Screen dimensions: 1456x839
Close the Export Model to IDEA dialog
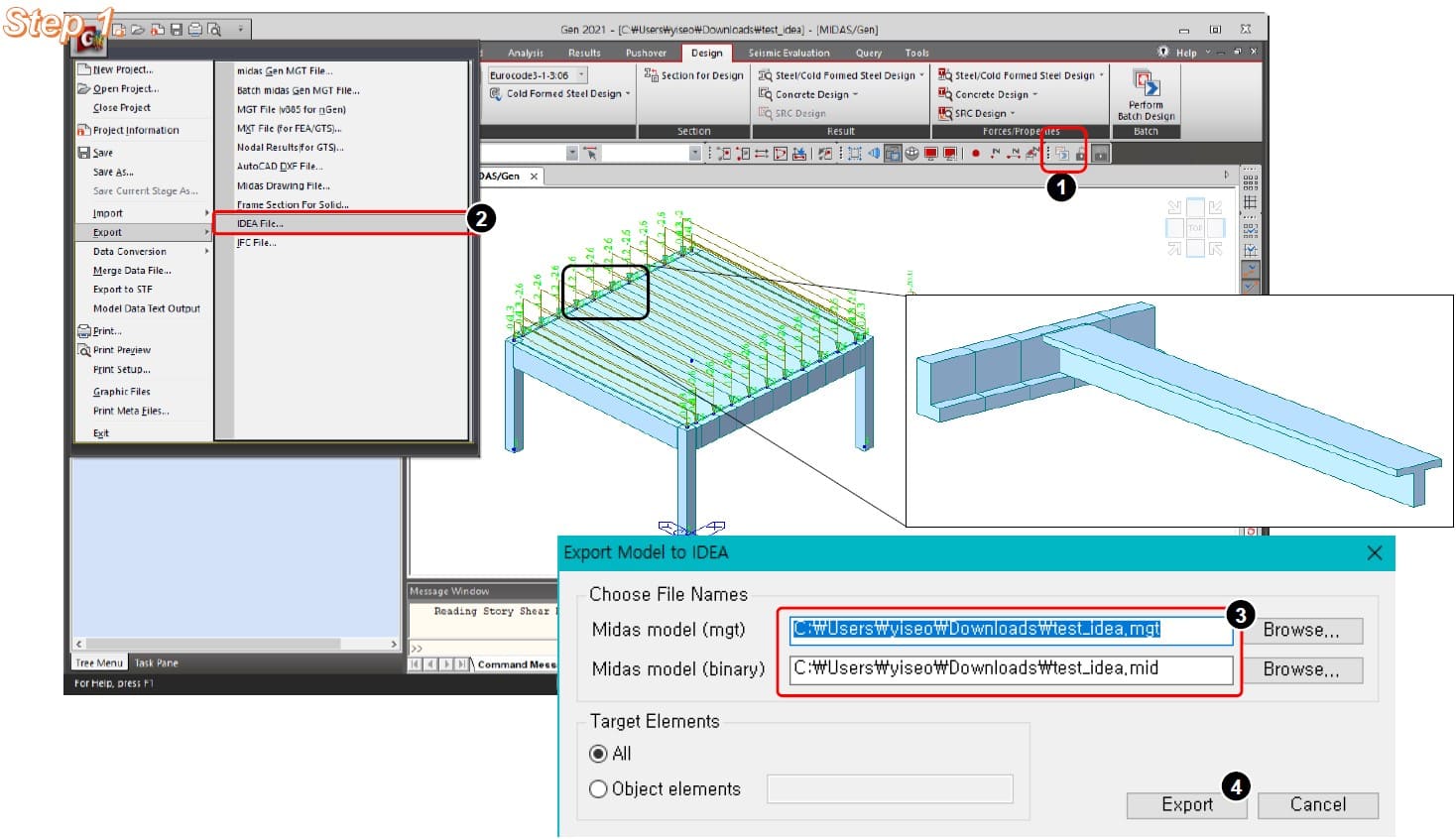(x=1374, y=553)
